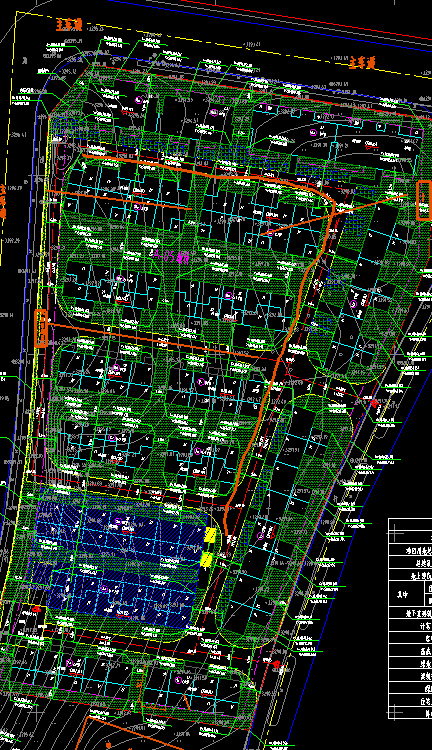Select the orange diagonal line near right rectangle
The width and height of the screenshot is (432, 750).
335,214
